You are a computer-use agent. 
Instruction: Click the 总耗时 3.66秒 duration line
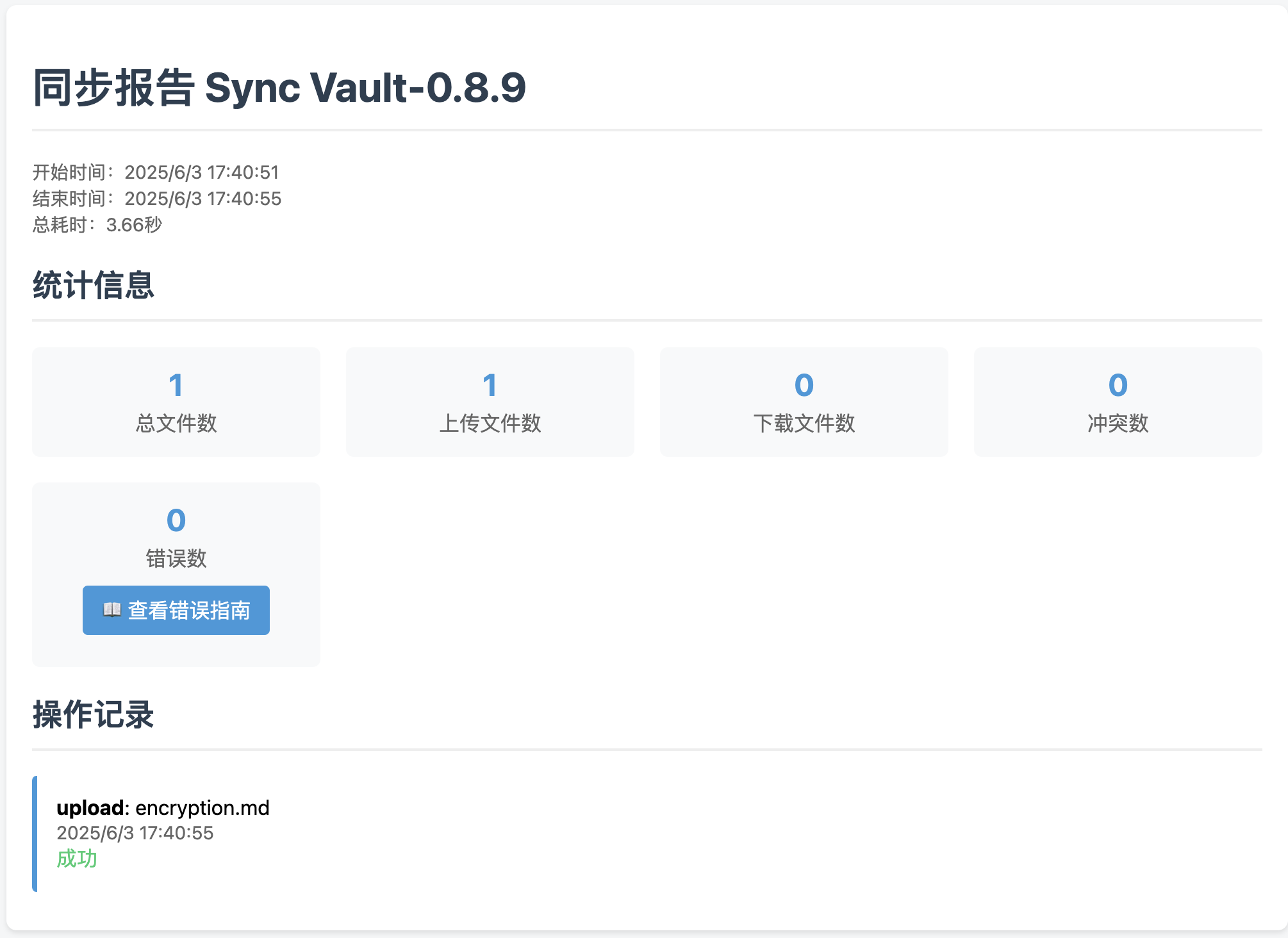97,225
